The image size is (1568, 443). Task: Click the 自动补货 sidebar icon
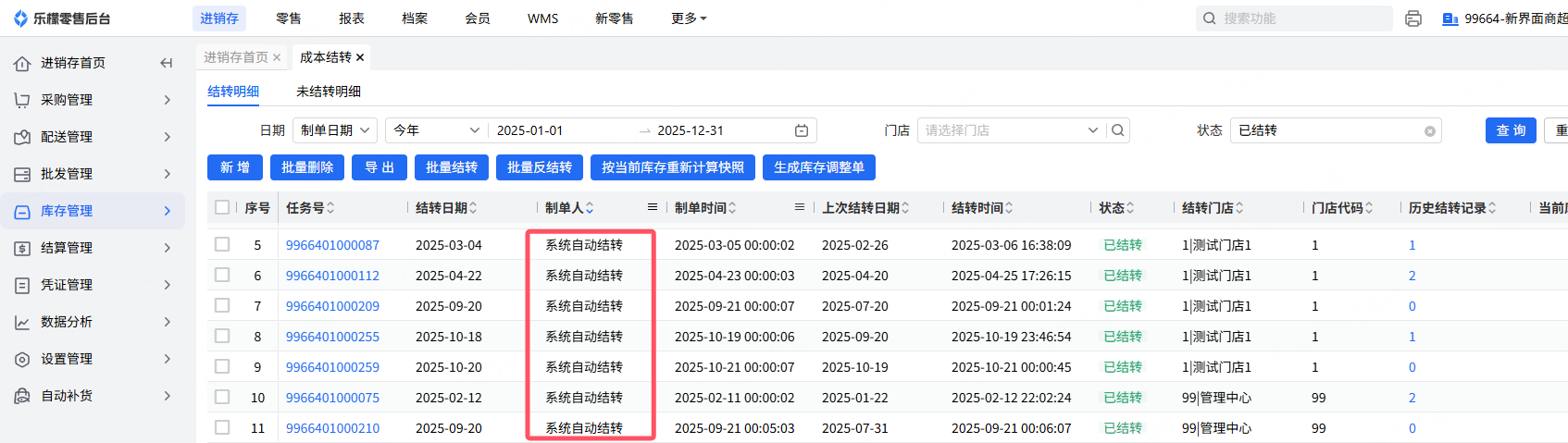22,396
